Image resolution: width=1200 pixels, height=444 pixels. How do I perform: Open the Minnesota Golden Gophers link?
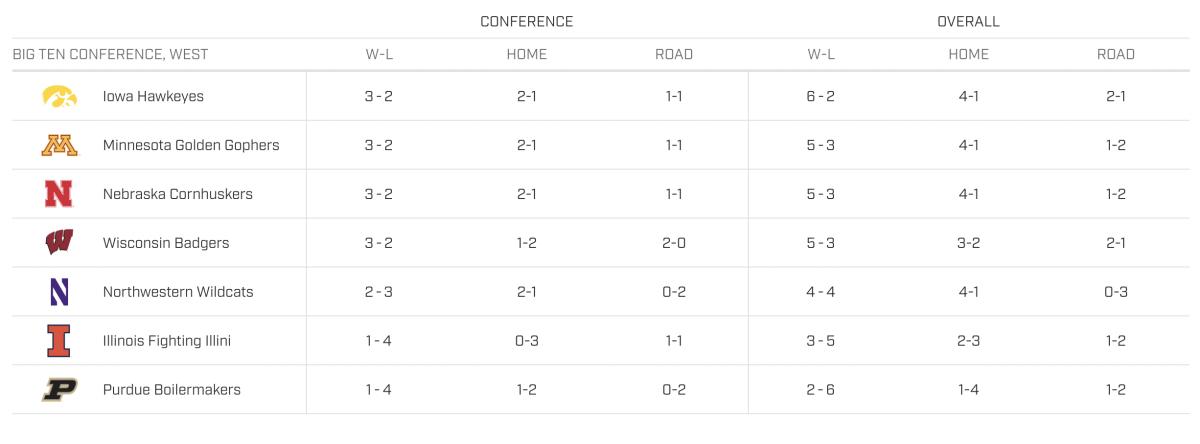click(191, 146)
